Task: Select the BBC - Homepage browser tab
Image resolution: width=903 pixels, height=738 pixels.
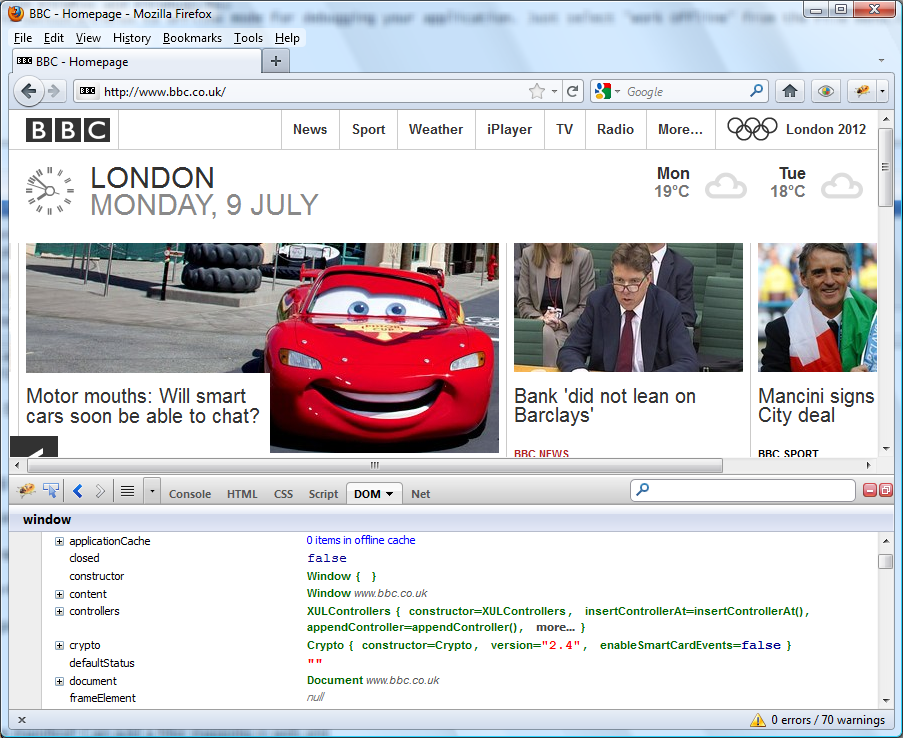Action: pyautogui.click(x=136, y=61)
